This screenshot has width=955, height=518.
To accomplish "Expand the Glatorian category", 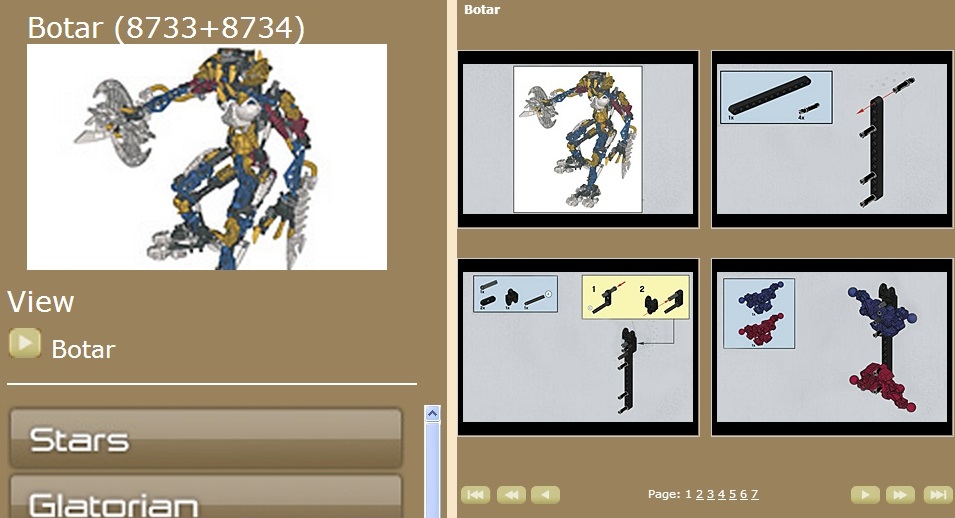I will point(205,497).
